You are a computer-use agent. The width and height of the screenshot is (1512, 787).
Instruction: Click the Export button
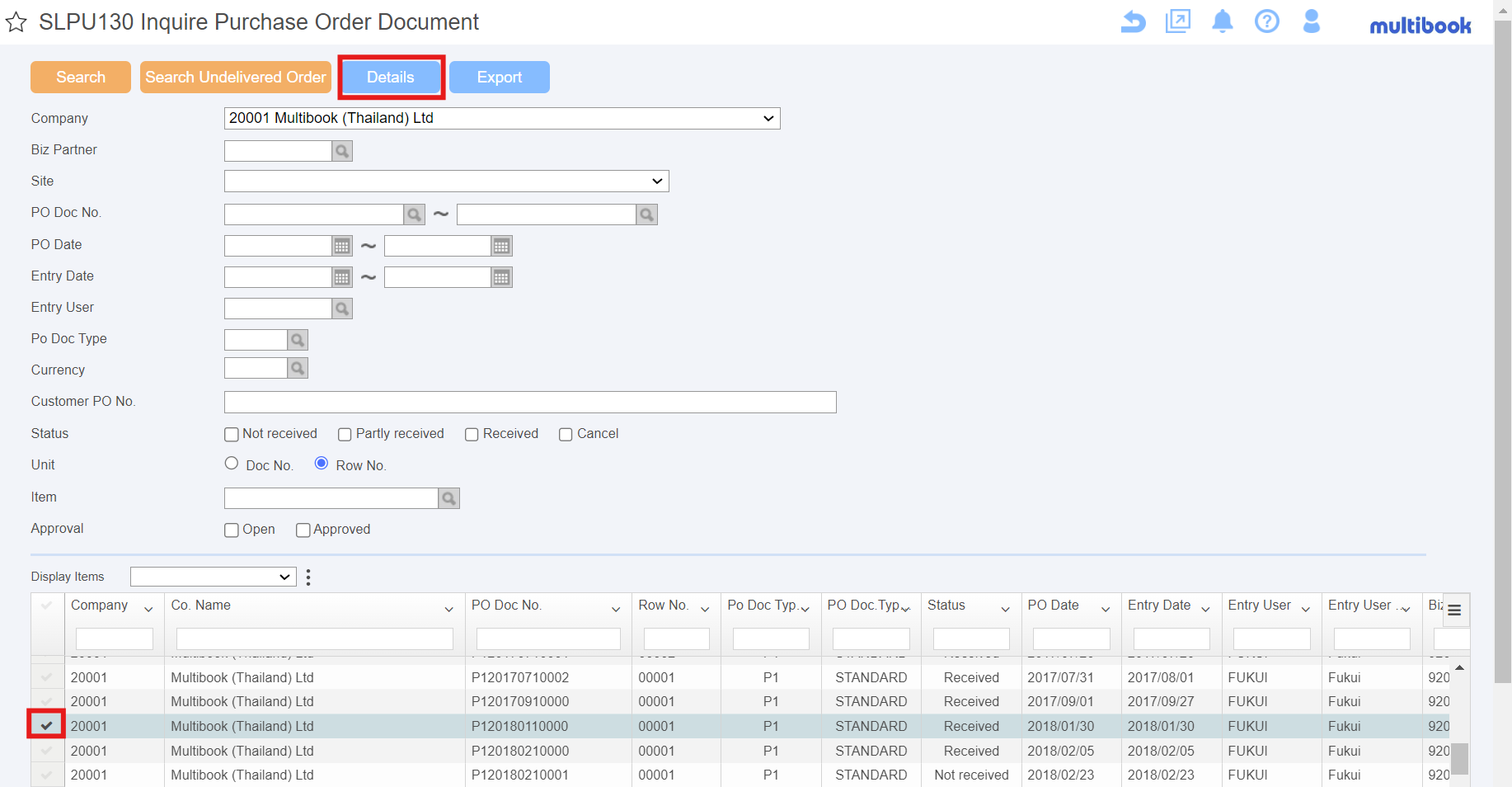(x=500, y=78)
